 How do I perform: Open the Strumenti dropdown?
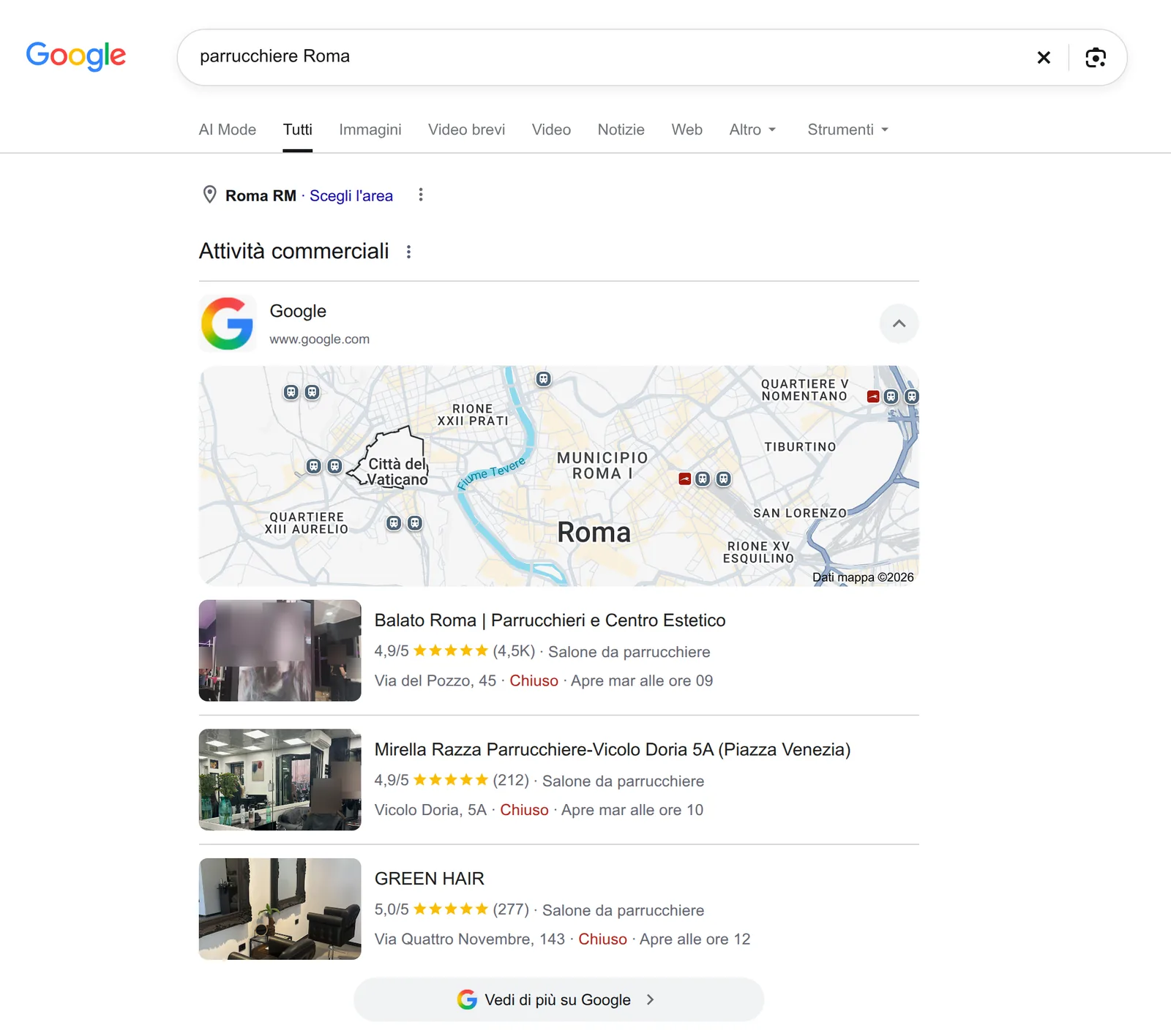[x=848, y=129]
